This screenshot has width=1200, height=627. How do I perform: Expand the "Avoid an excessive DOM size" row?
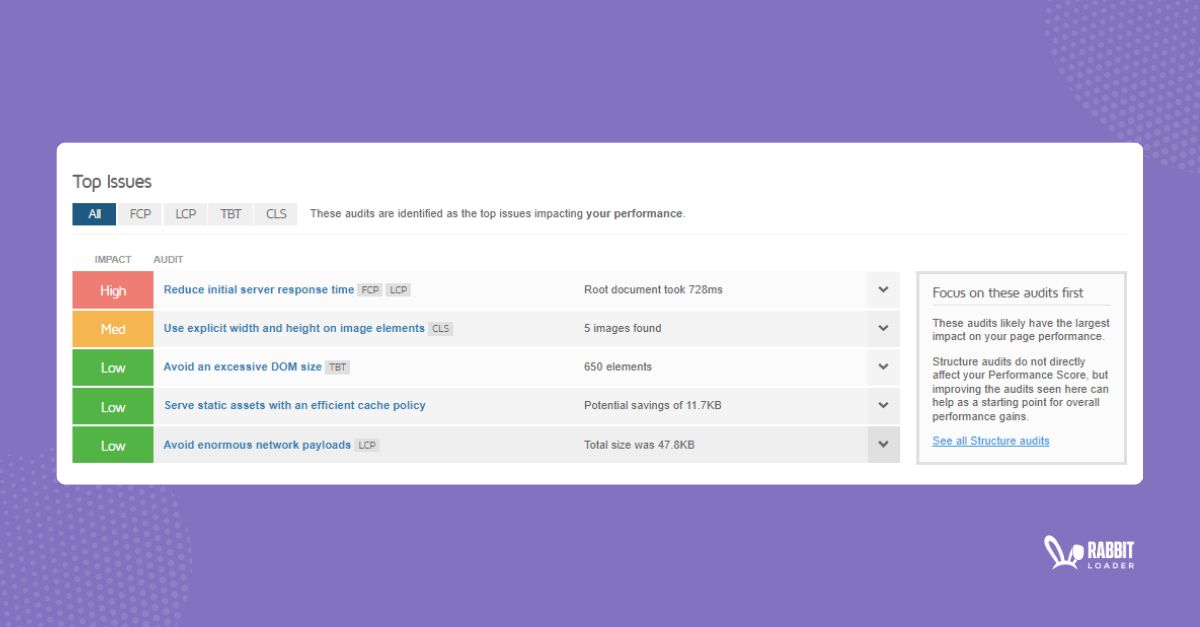click(883, 367)
